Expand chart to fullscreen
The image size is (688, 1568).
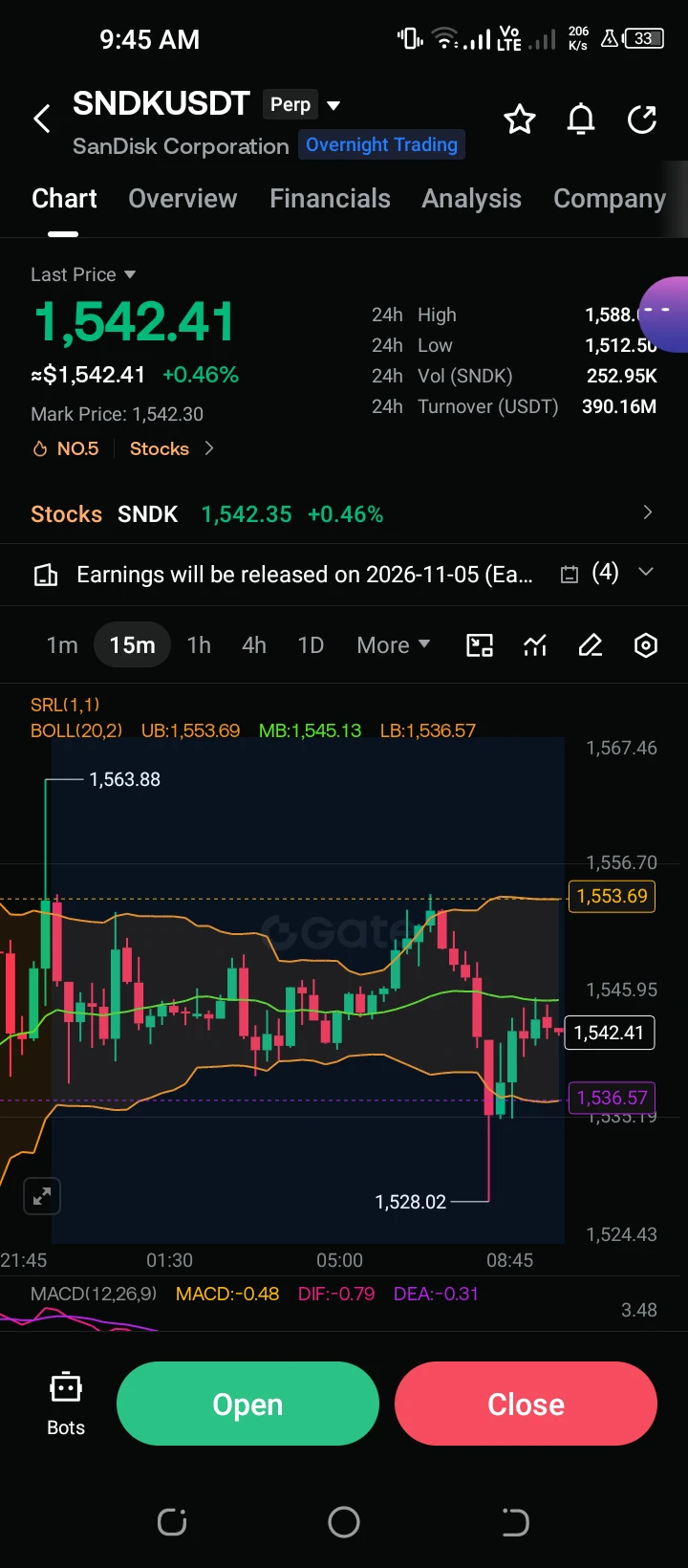pos(42,1196)
